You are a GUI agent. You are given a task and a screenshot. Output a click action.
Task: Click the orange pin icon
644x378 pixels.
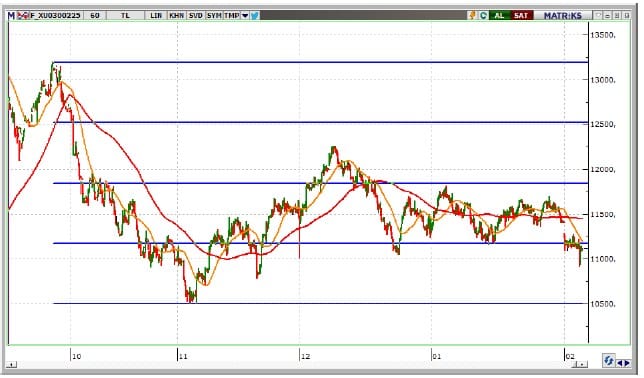click(473, 16)
